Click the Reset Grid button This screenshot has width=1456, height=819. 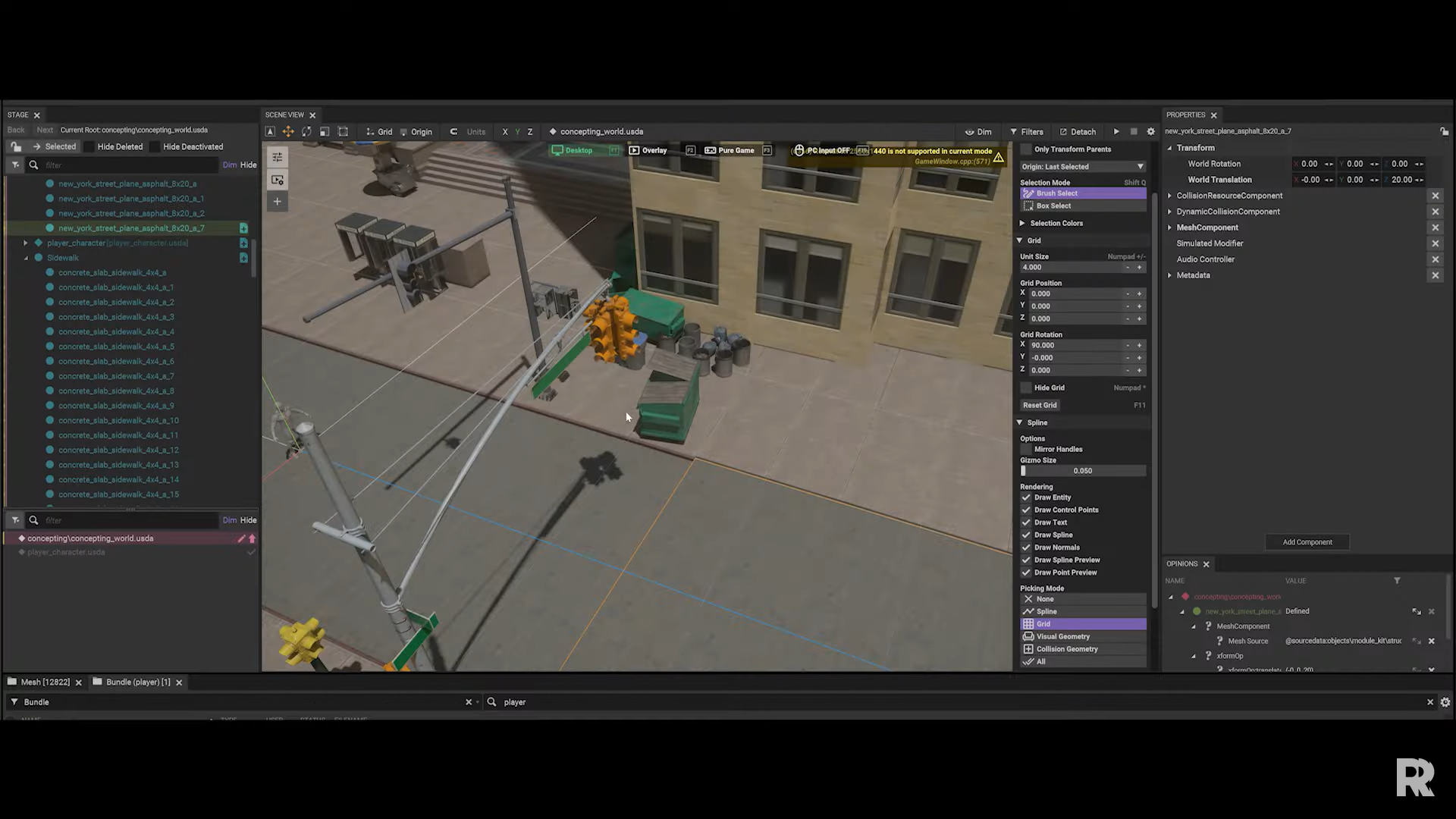pyautogui.click(x=1040, y=405)
